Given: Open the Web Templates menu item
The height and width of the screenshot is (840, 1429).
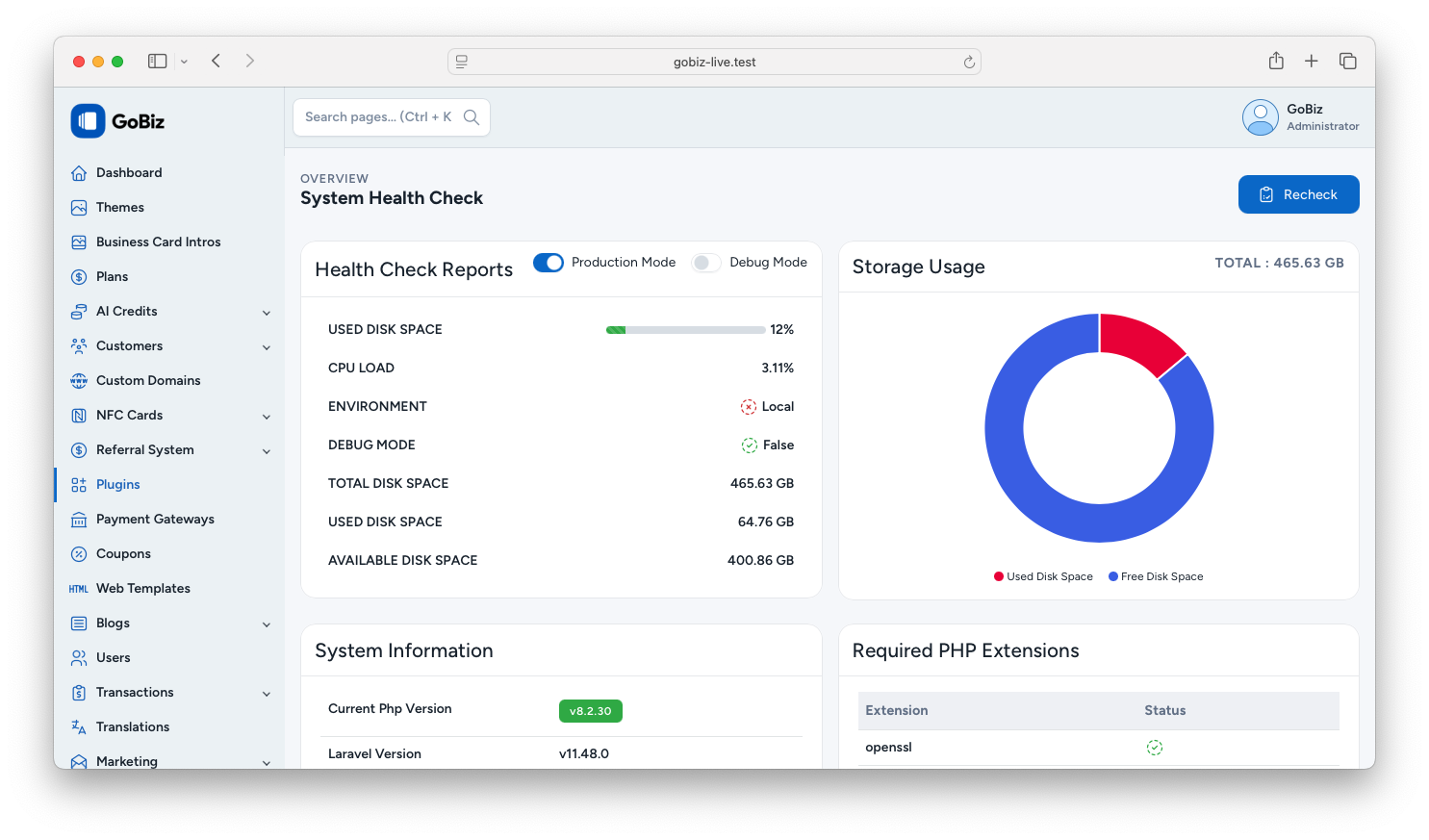Looking at the screenshot, I should (169, 589).
